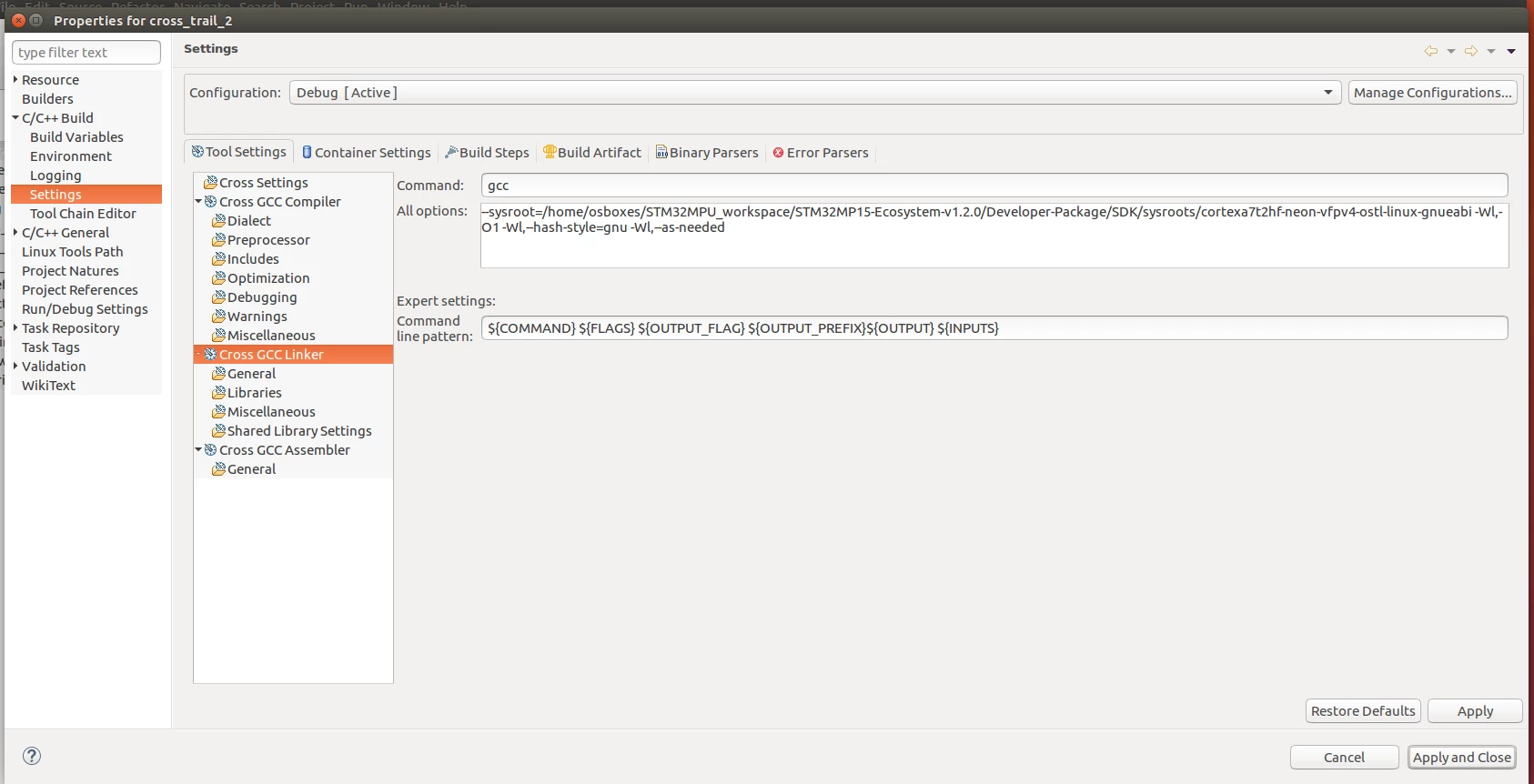Open the back history dropdown arrow
Screen dimensions: 1534x784
point(1451,51)
